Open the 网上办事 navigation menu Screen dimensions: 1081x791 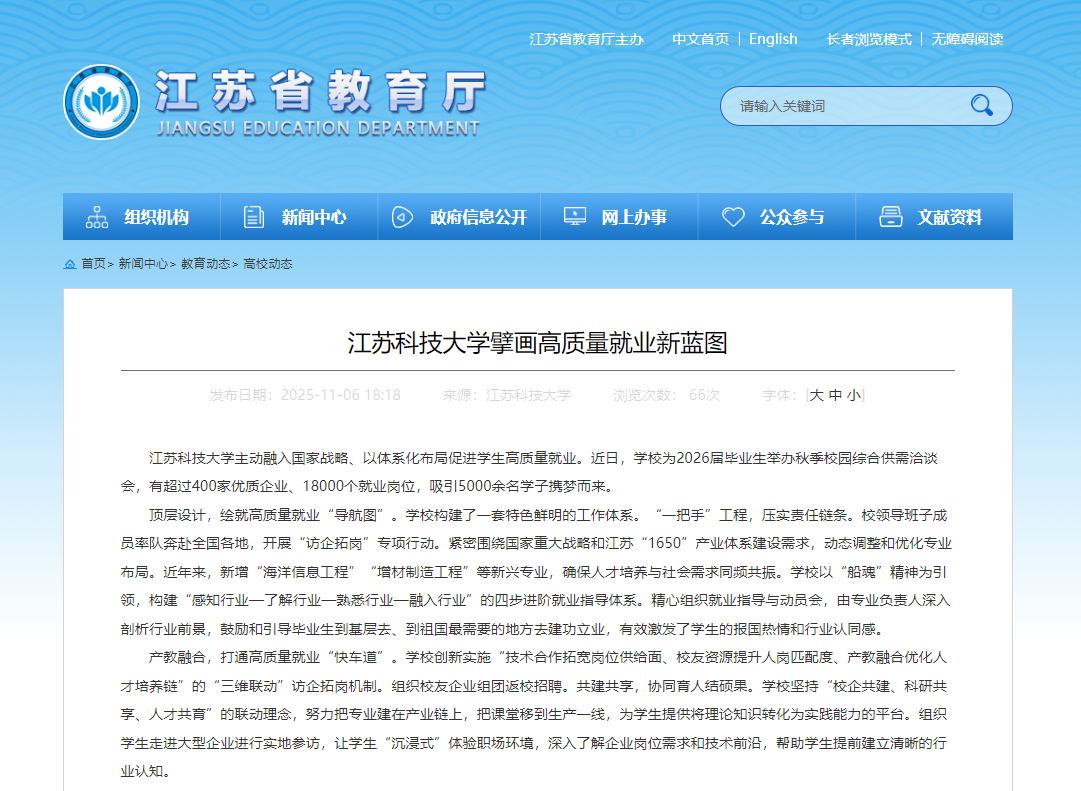pos(634,217)
